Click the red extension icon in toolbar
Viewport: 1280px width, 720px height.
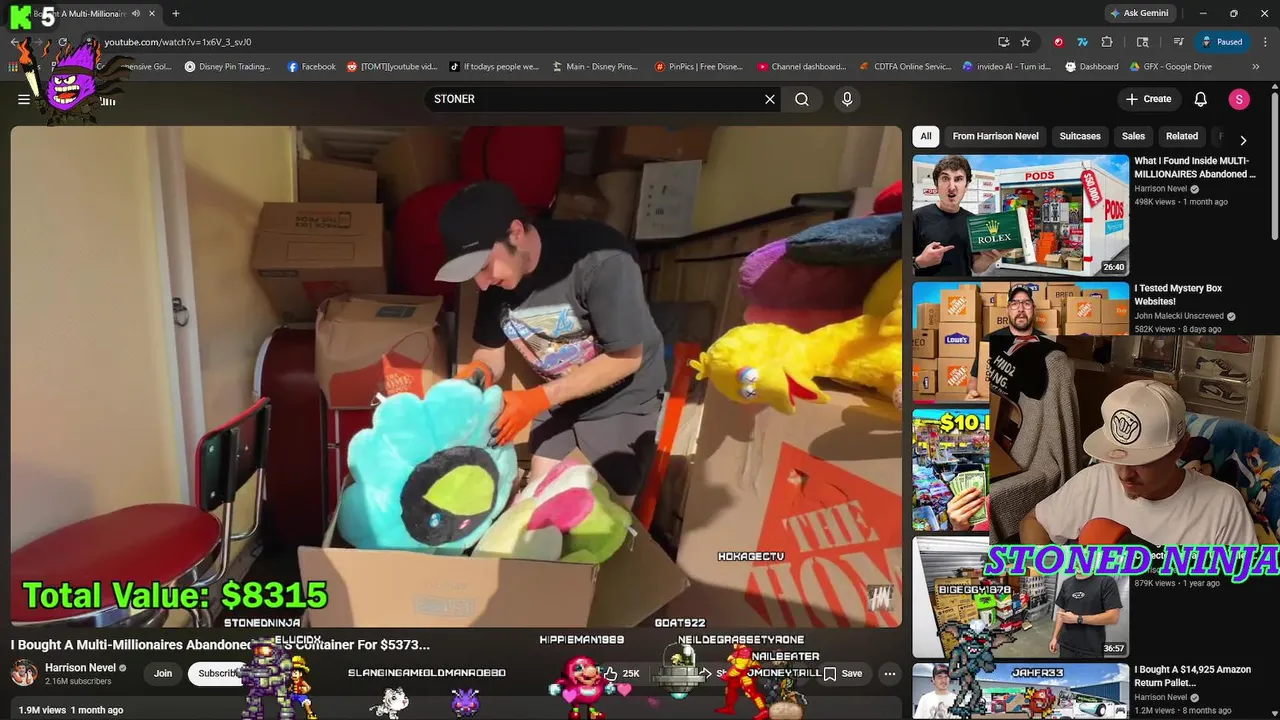coord(1059,42)
